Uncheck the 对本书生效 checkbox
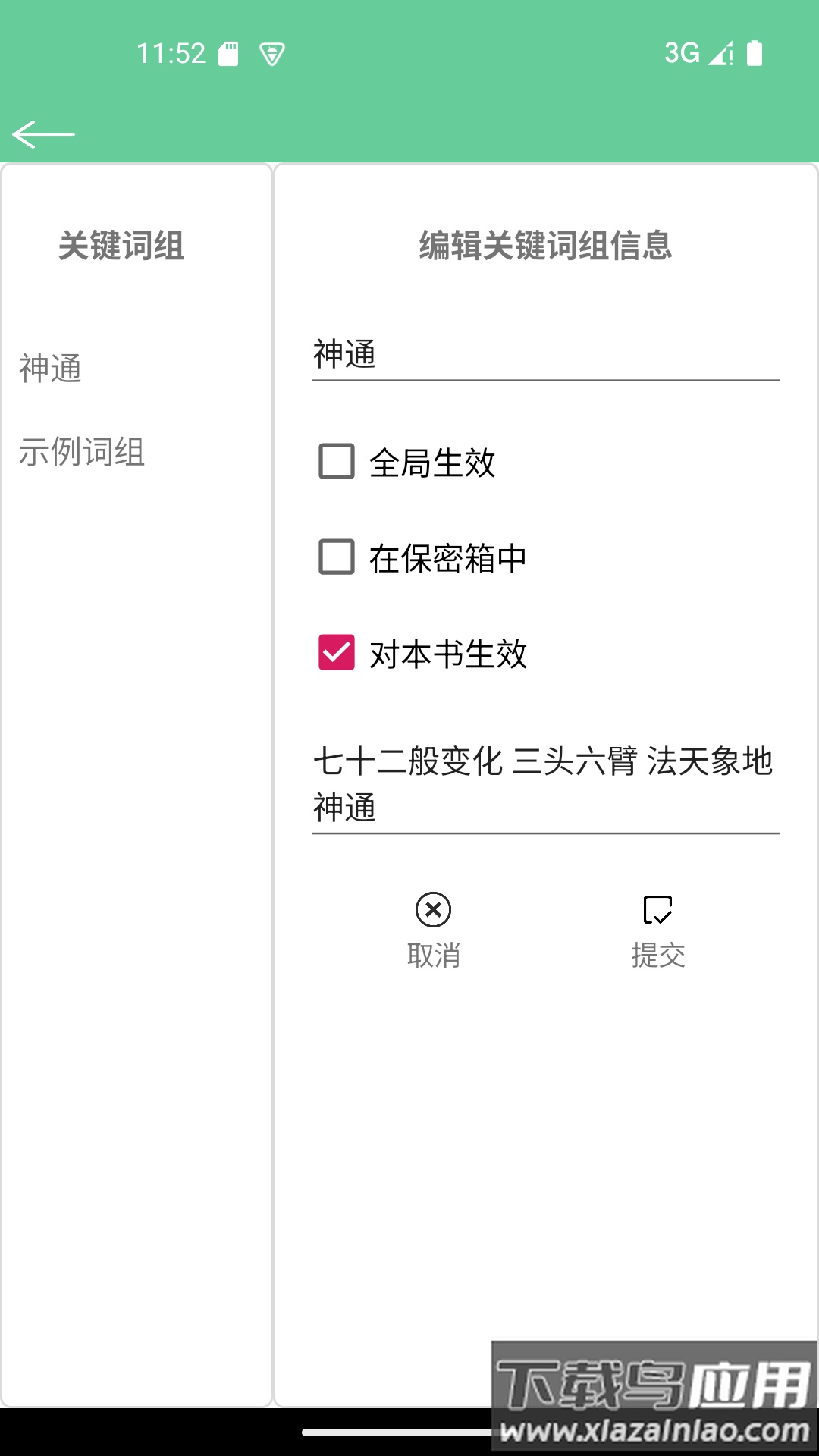The width and height of the screenshot is (819, 1456). (337, 653)
